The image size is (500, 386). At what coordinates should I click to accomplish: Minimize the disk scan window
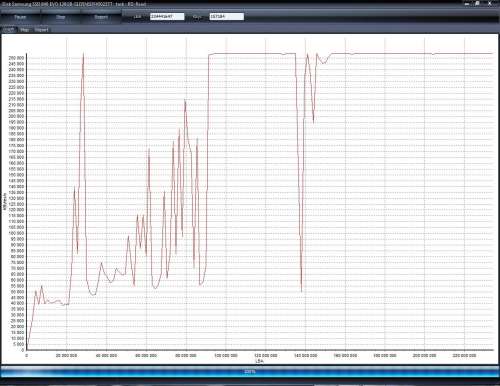[467, 3]
